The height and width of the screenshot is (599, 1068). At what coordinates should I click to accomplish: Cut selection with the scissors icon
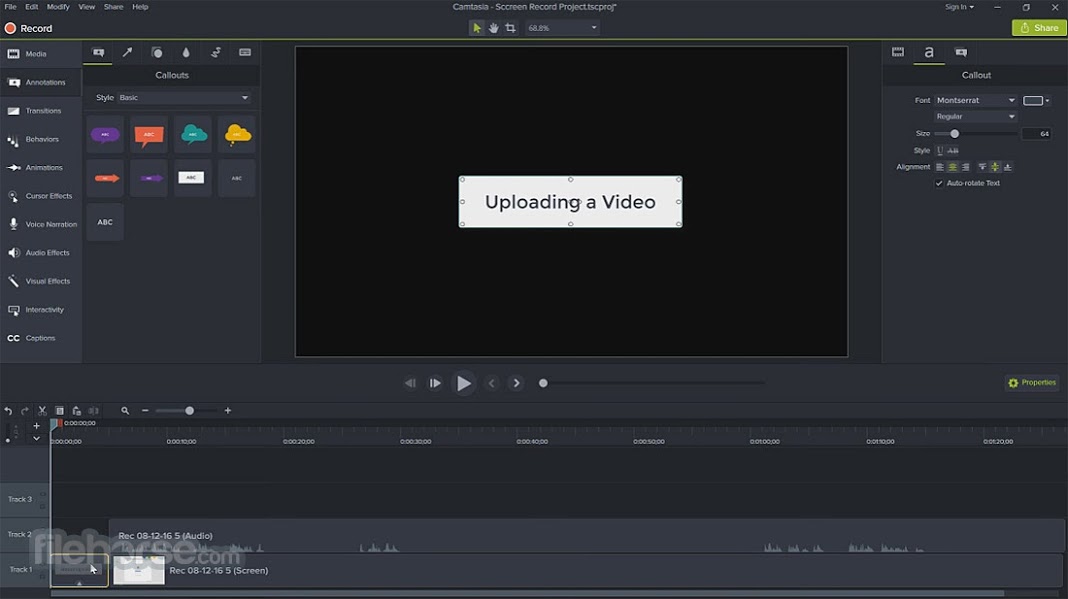pyautogui.click(x=42, y=411)
